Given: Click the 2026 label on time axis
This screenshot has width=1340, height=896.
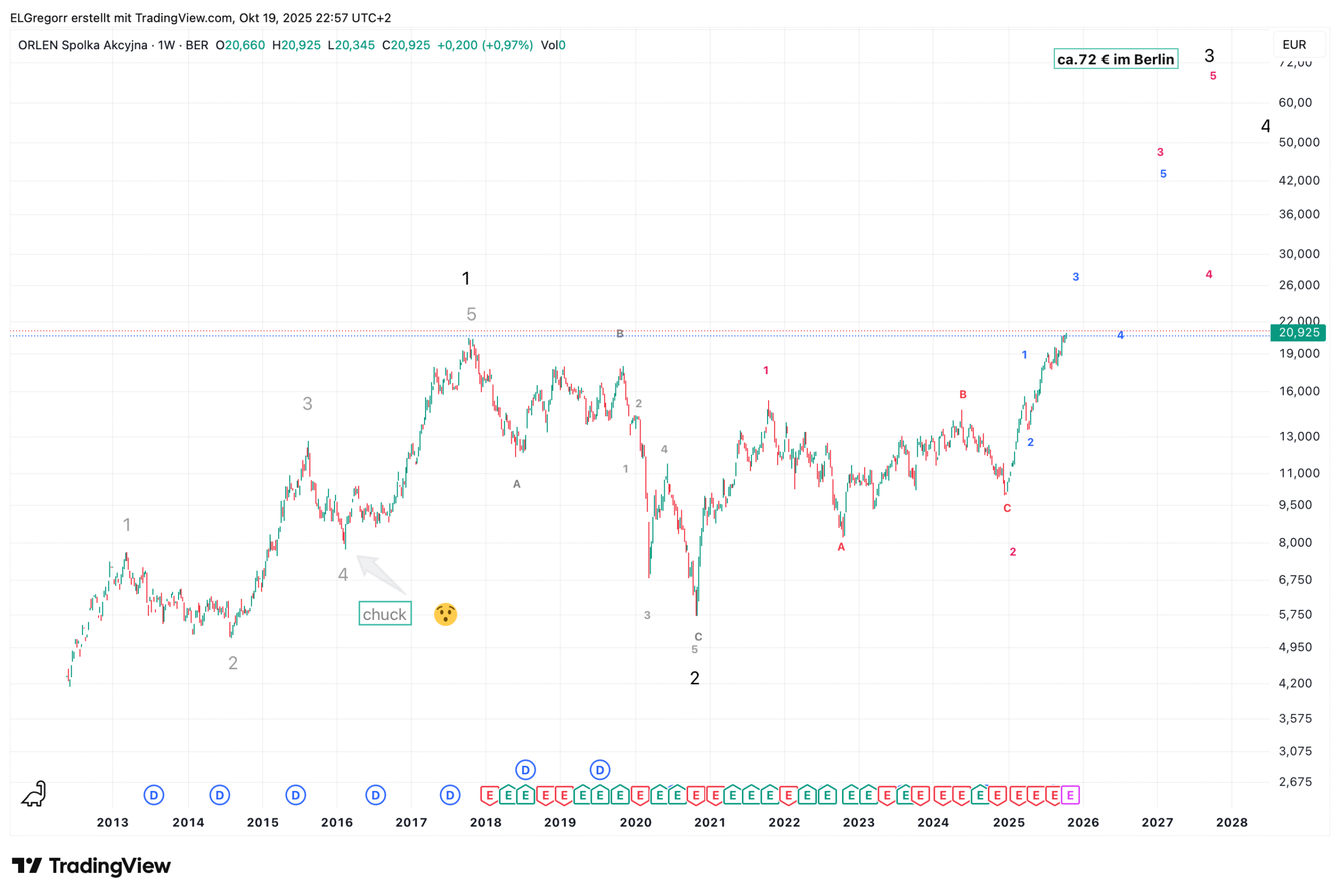Looking at the screenshot, I should click(1083, 822).
